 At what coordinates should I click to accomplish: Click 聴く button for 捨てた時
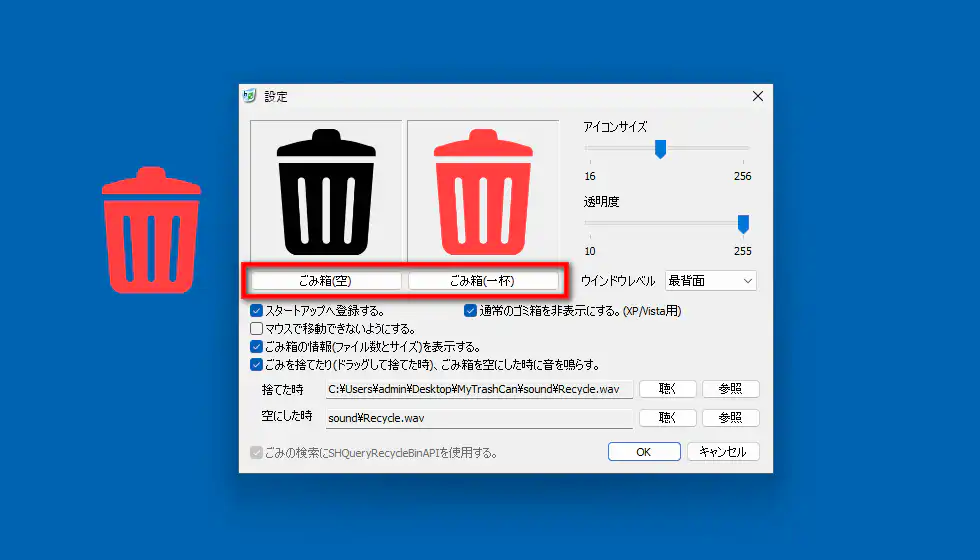click(668, 389)
